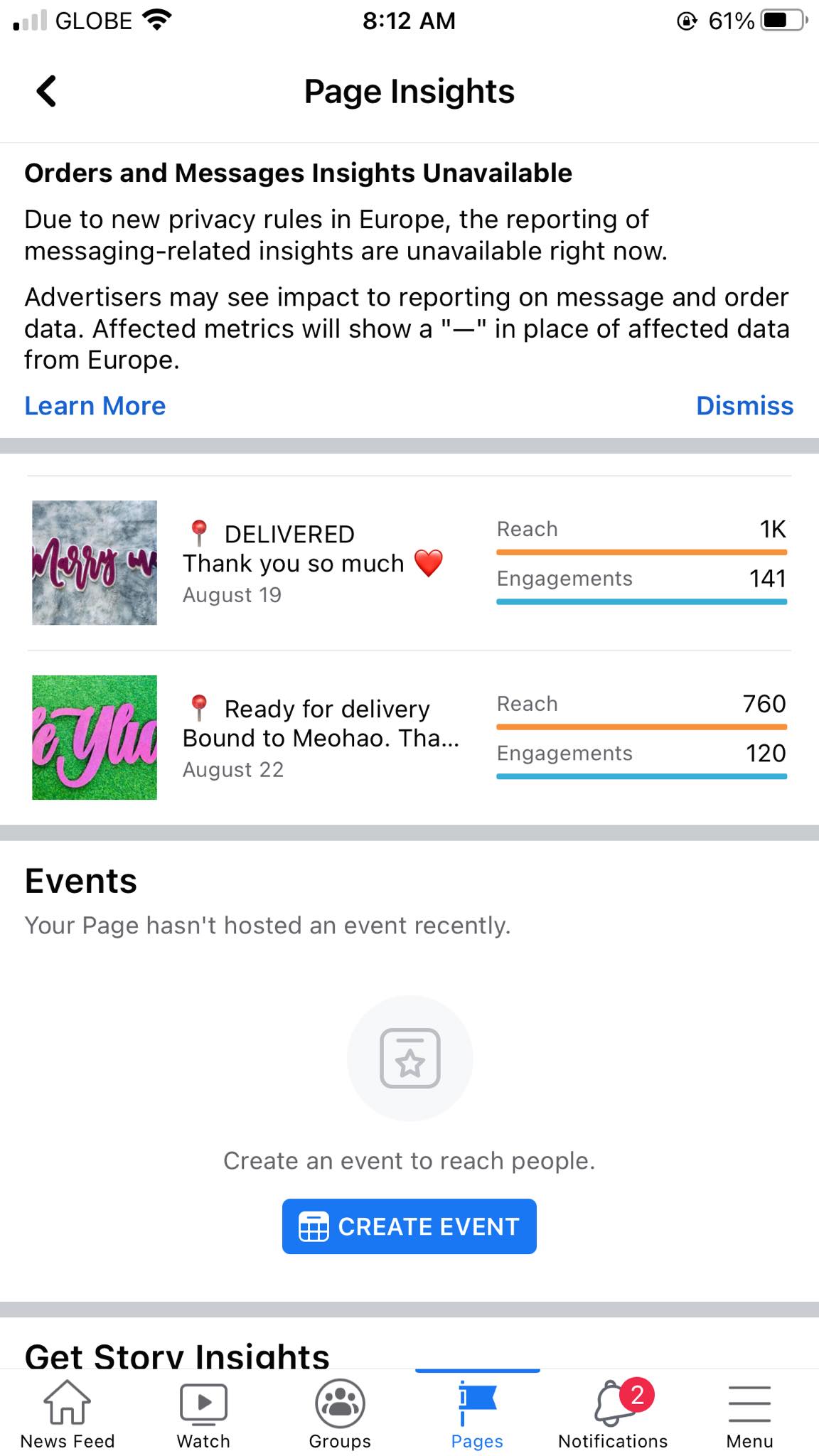Tap the orange Reach bar showing 760
This screenshot has height=1456, width=819.
pyautogui.click(x=641, y=727)
